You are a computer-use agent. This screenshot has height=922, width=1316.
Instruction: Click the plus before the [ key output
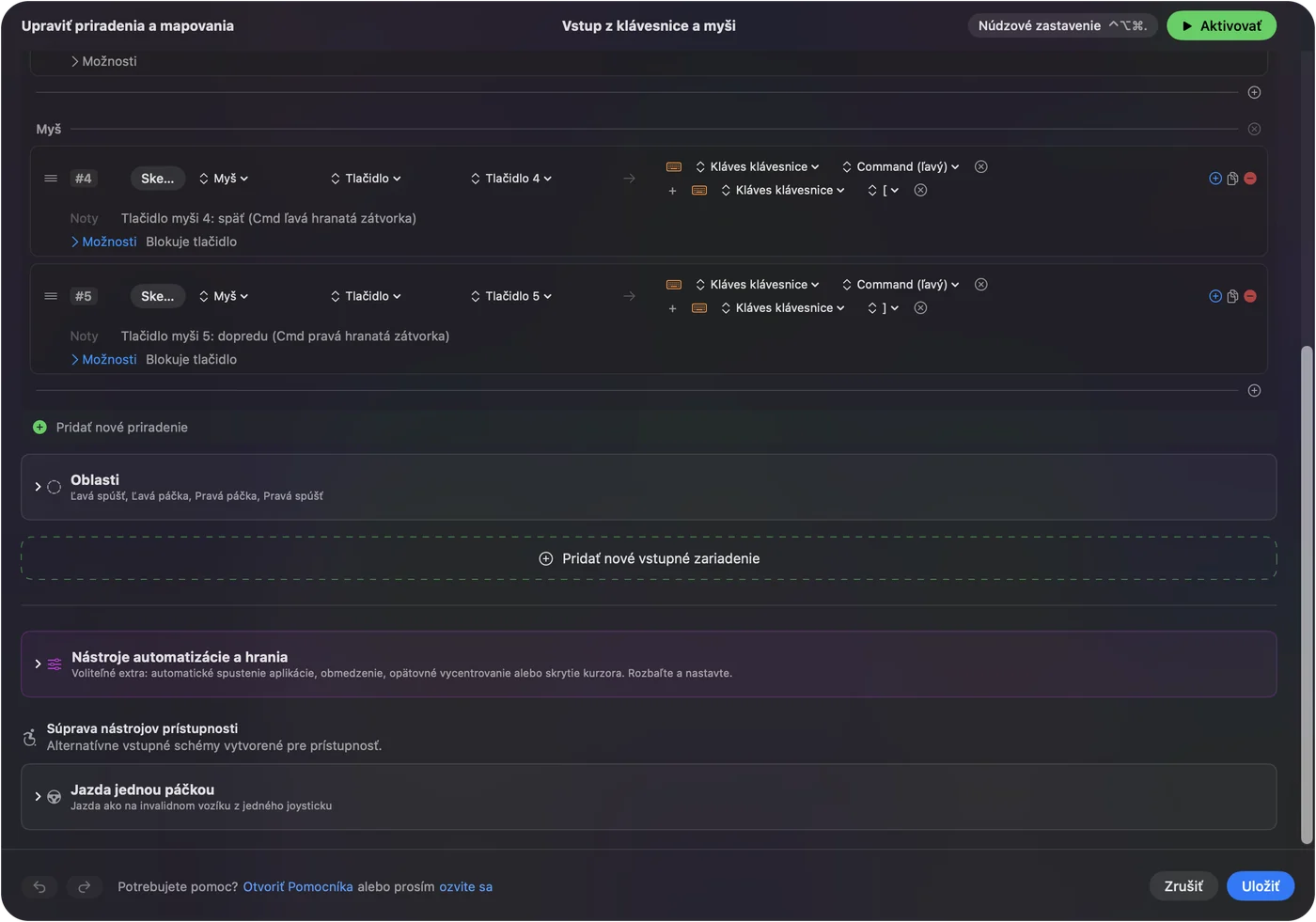(x=672, y=191)
